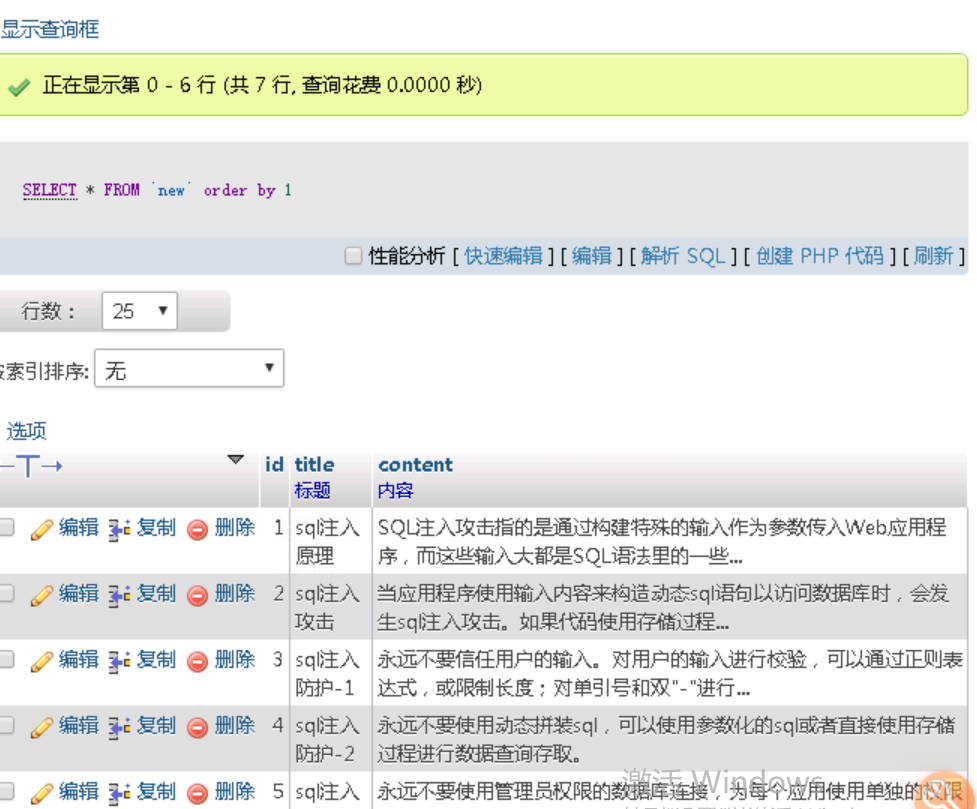Click the content cell starting '永远不要信任用户的输入'
977x809 pixels.
point(670,673)
